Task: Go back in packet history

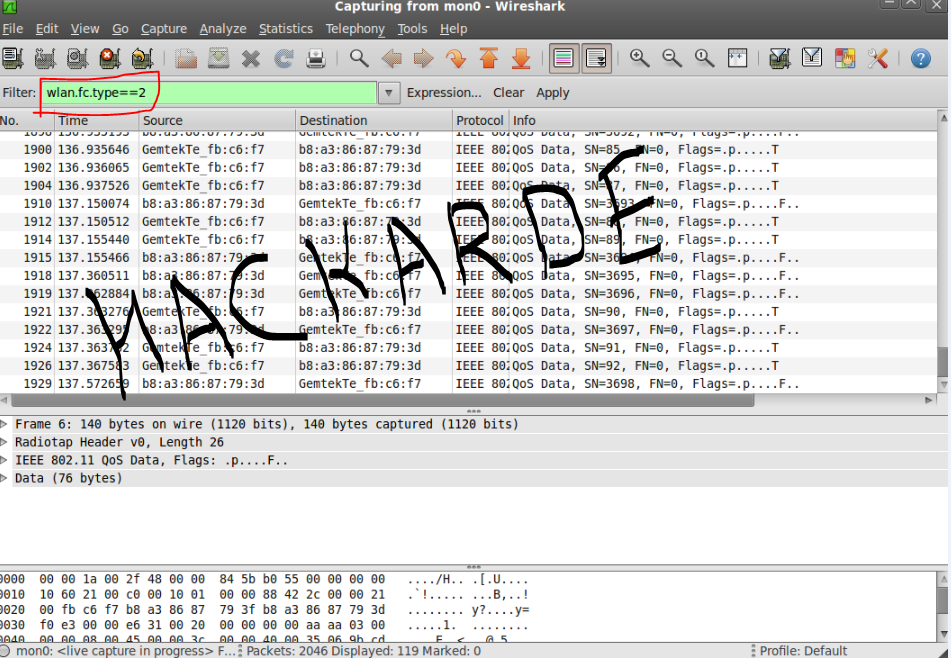Action: click(392, 58)
